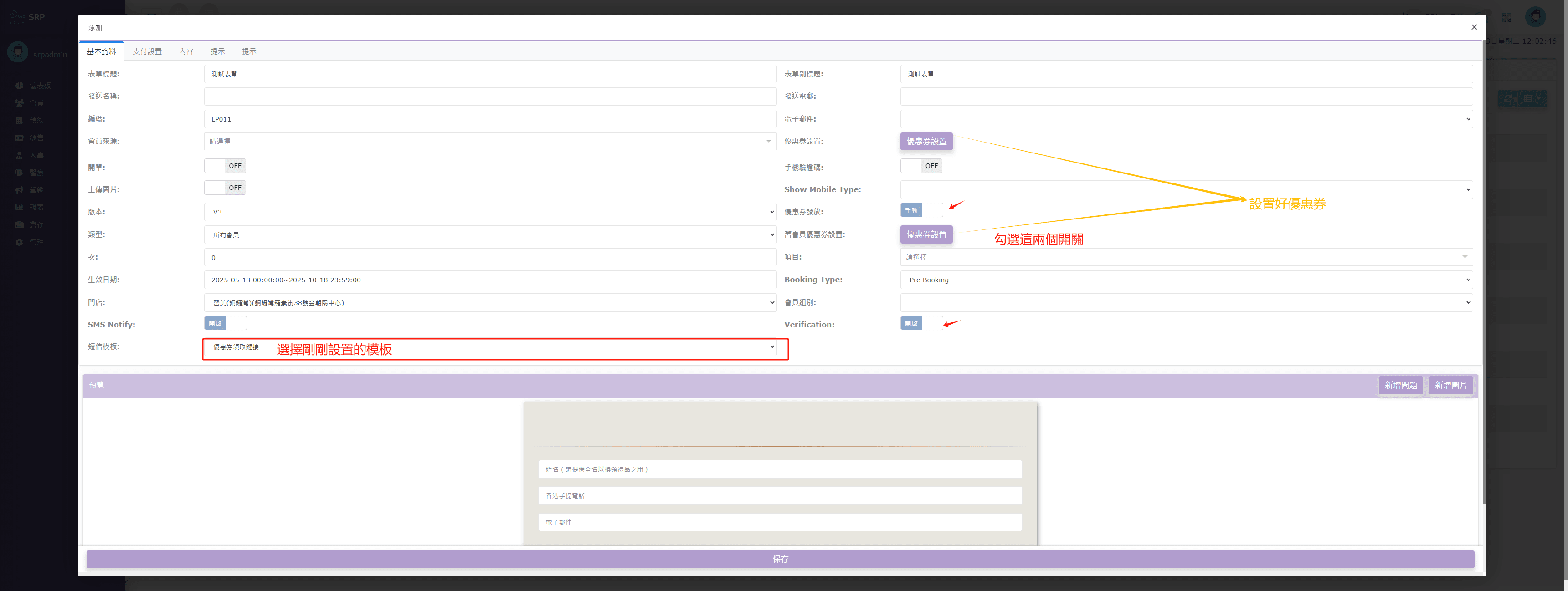Screen dimensions: 1568x591
Task: Click the 營銷 megaphone icon in the sidebar
Action: (x=20, y=190)
